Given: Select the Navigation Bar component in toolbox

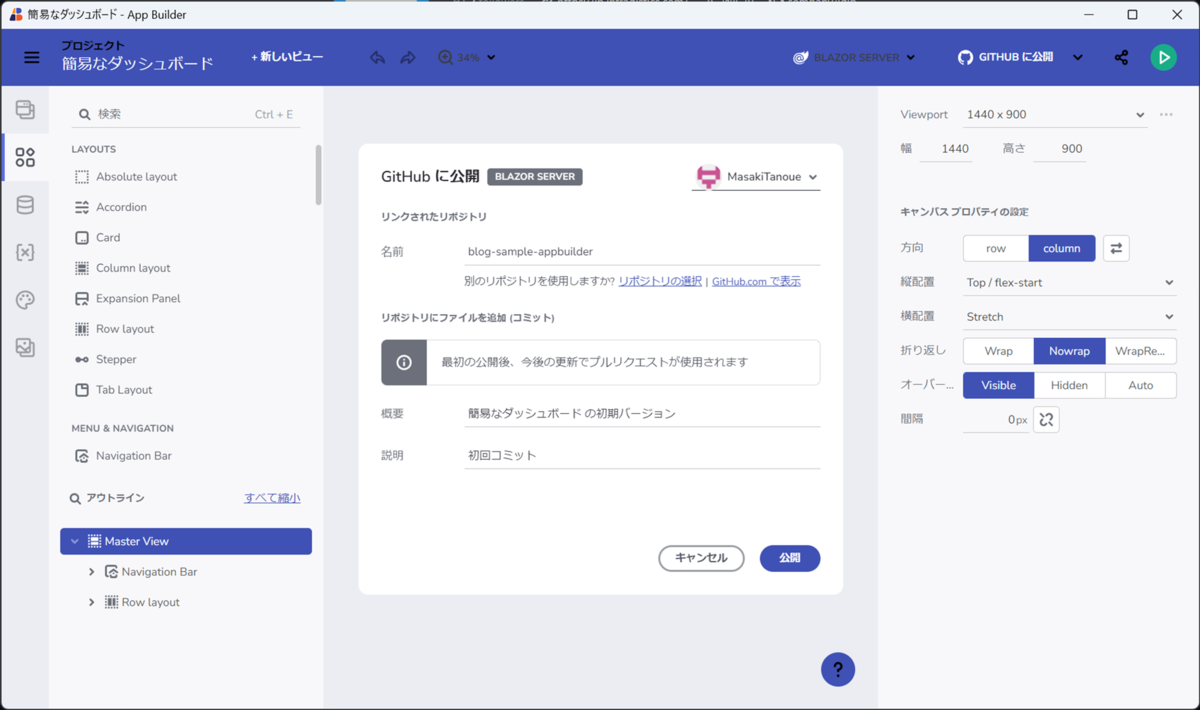Looking at the screenshot, I should click(123, 456).
